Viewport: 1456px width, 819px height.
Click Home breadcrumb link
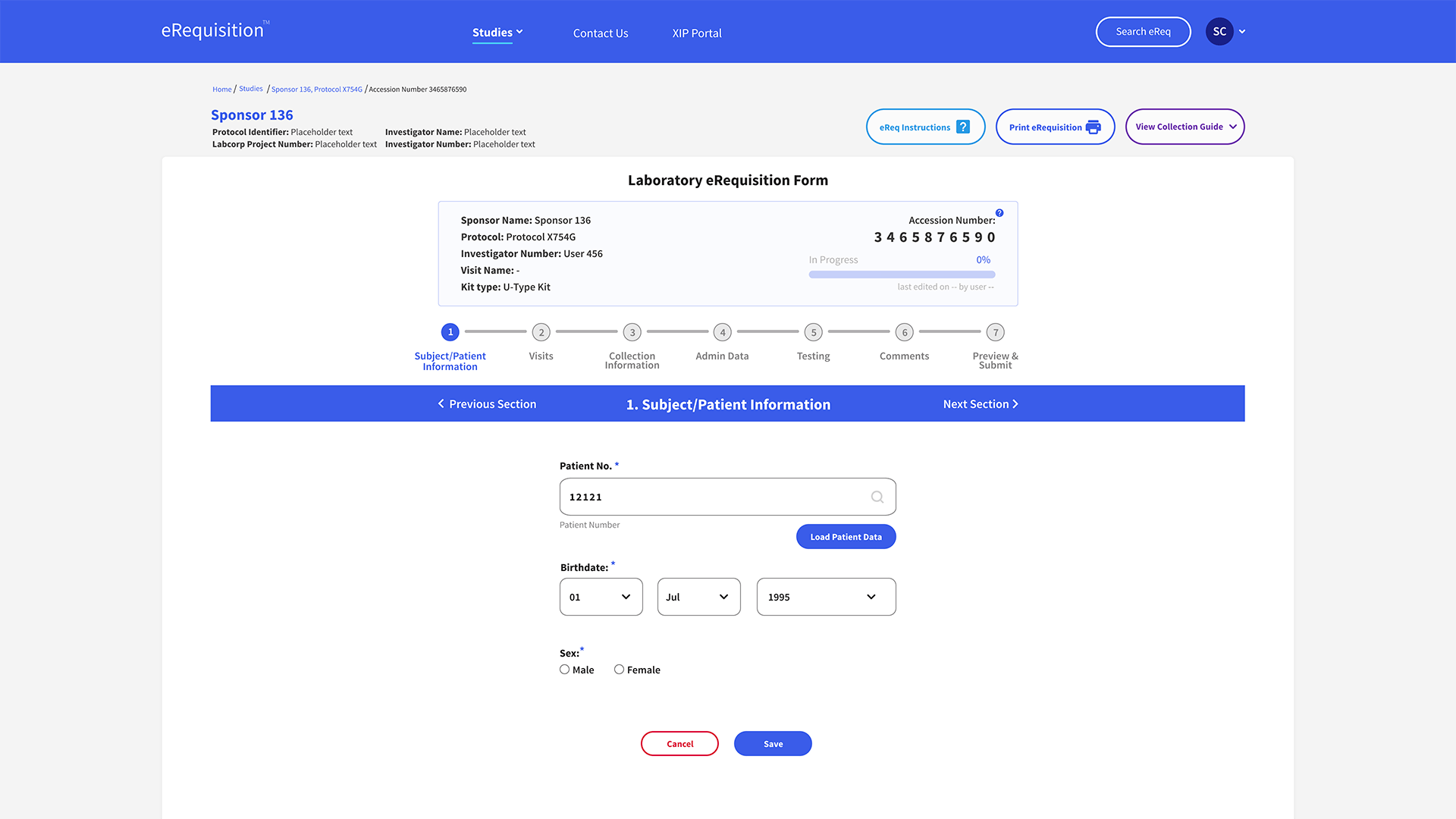point(222,89)
